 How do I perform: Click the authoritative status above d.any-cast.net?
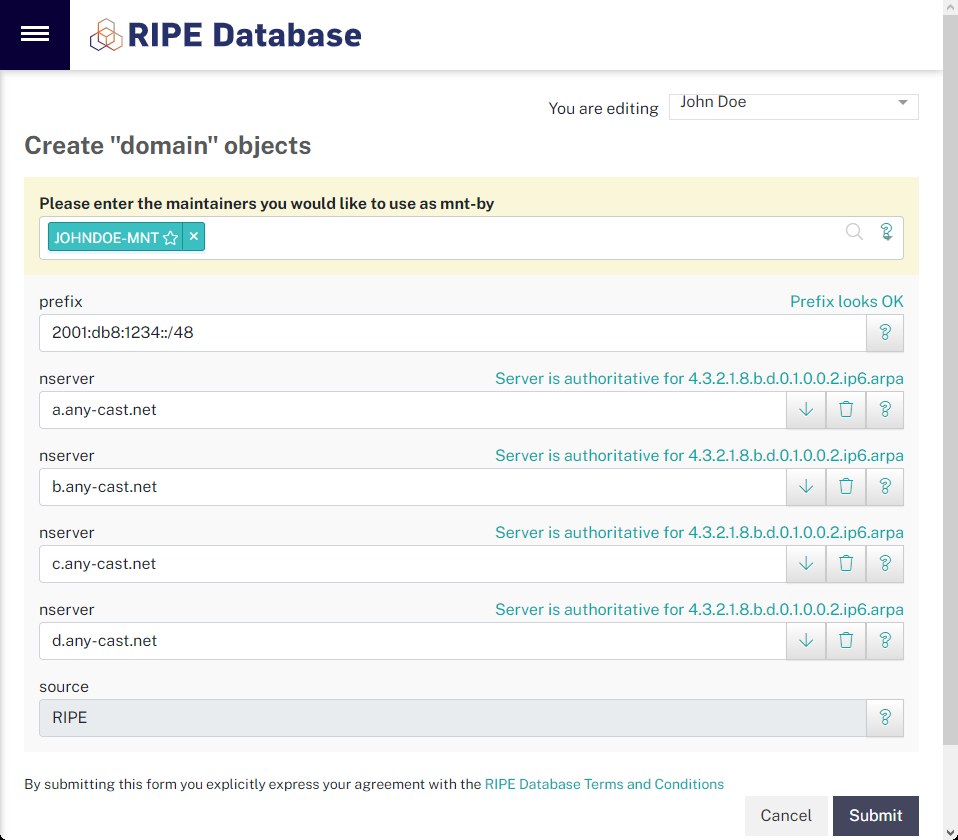coord(699,609)
